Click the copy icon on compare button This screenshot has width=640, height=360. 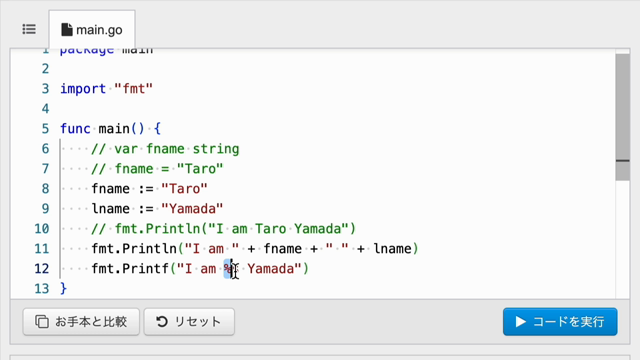tap(42, 322)
